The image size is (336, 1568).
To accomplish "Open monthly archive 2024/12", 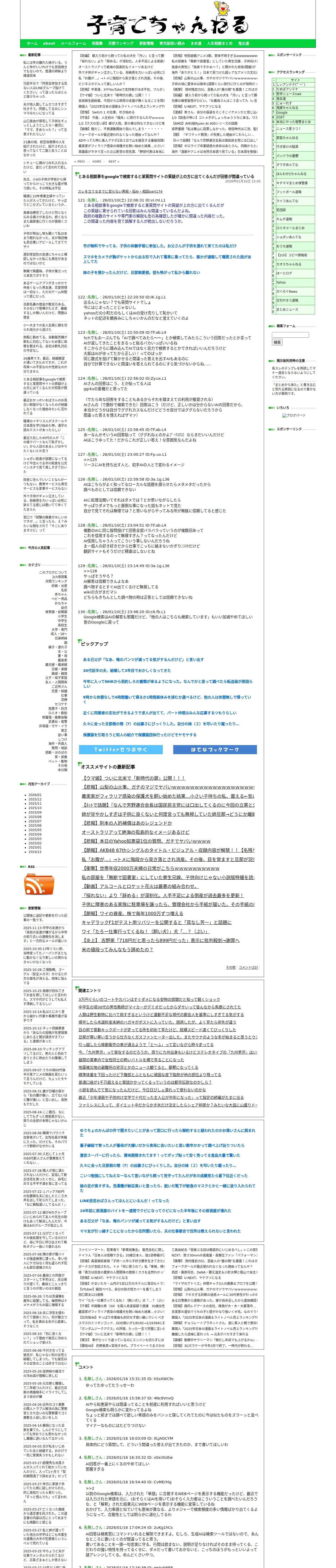I will point(35,852).
